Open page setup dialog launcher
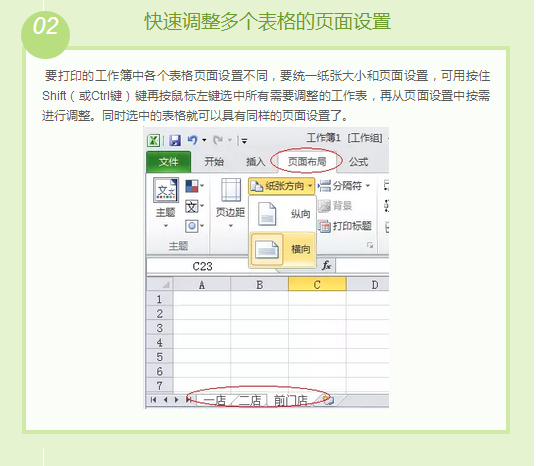The width and height of the screenshot is (536, 466). 370,245
